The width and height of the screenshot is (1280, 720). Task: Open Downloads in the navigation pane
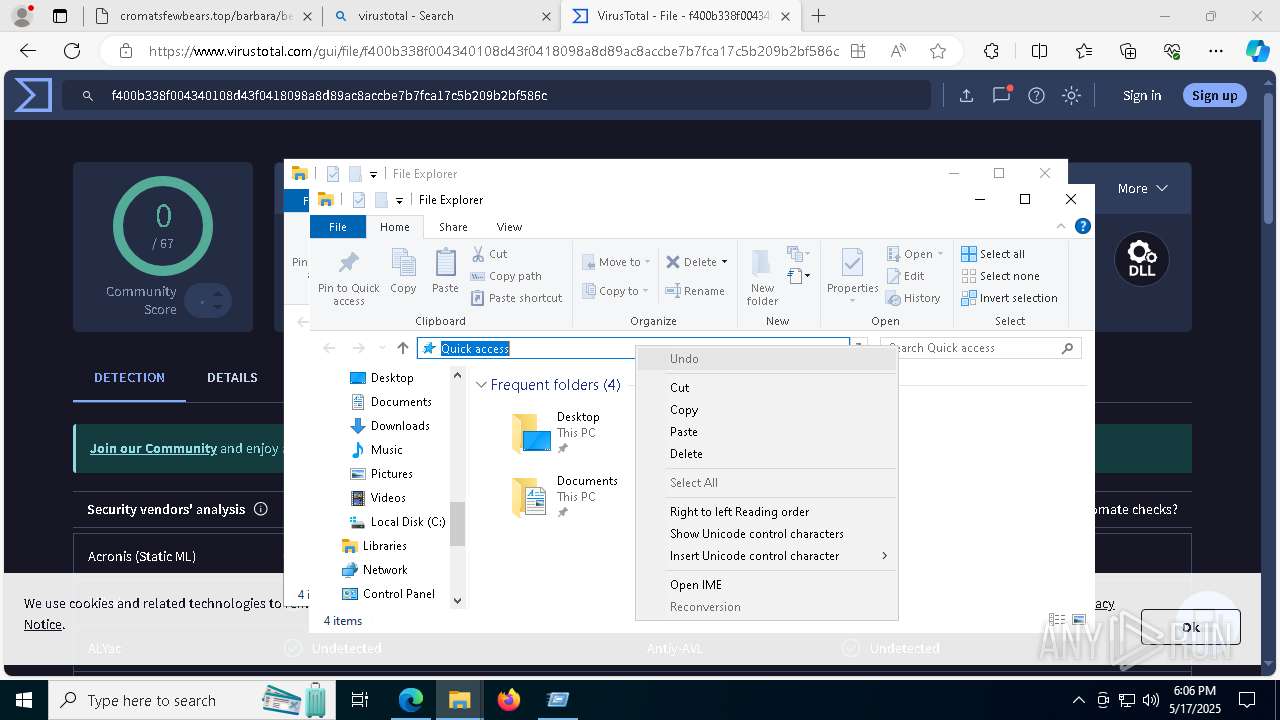(390, 425)
